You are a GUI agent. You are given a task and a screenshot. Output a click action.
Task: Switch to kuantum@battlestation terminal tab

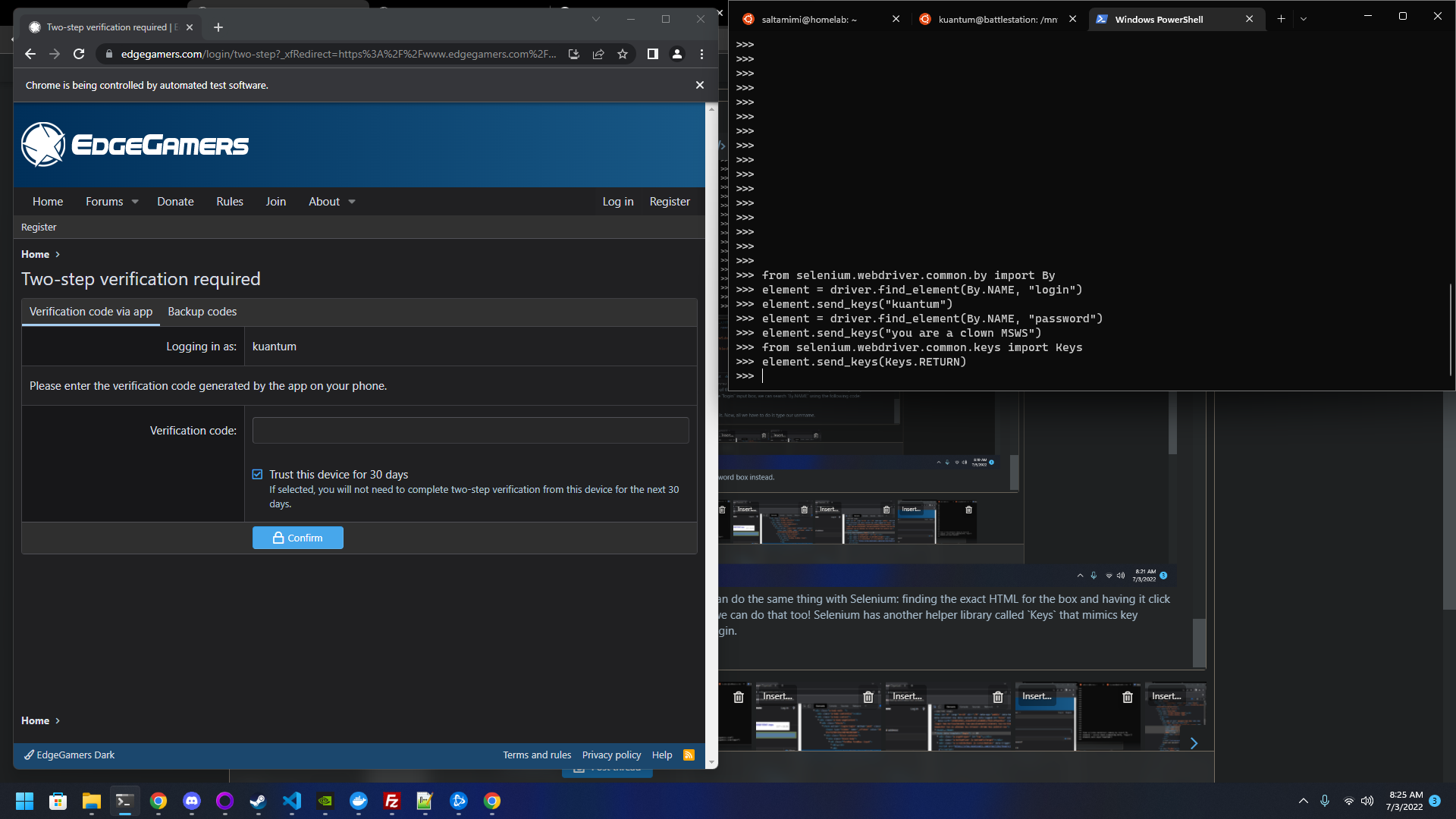[998, 19]
